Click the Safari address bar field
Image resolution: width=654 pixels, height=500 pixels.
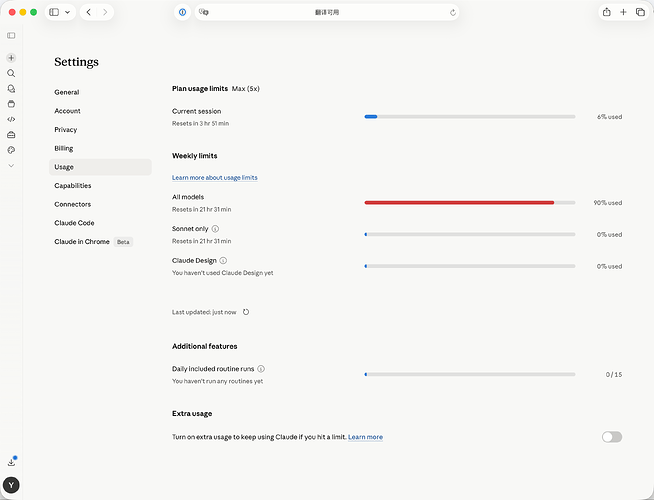(327, 12)
